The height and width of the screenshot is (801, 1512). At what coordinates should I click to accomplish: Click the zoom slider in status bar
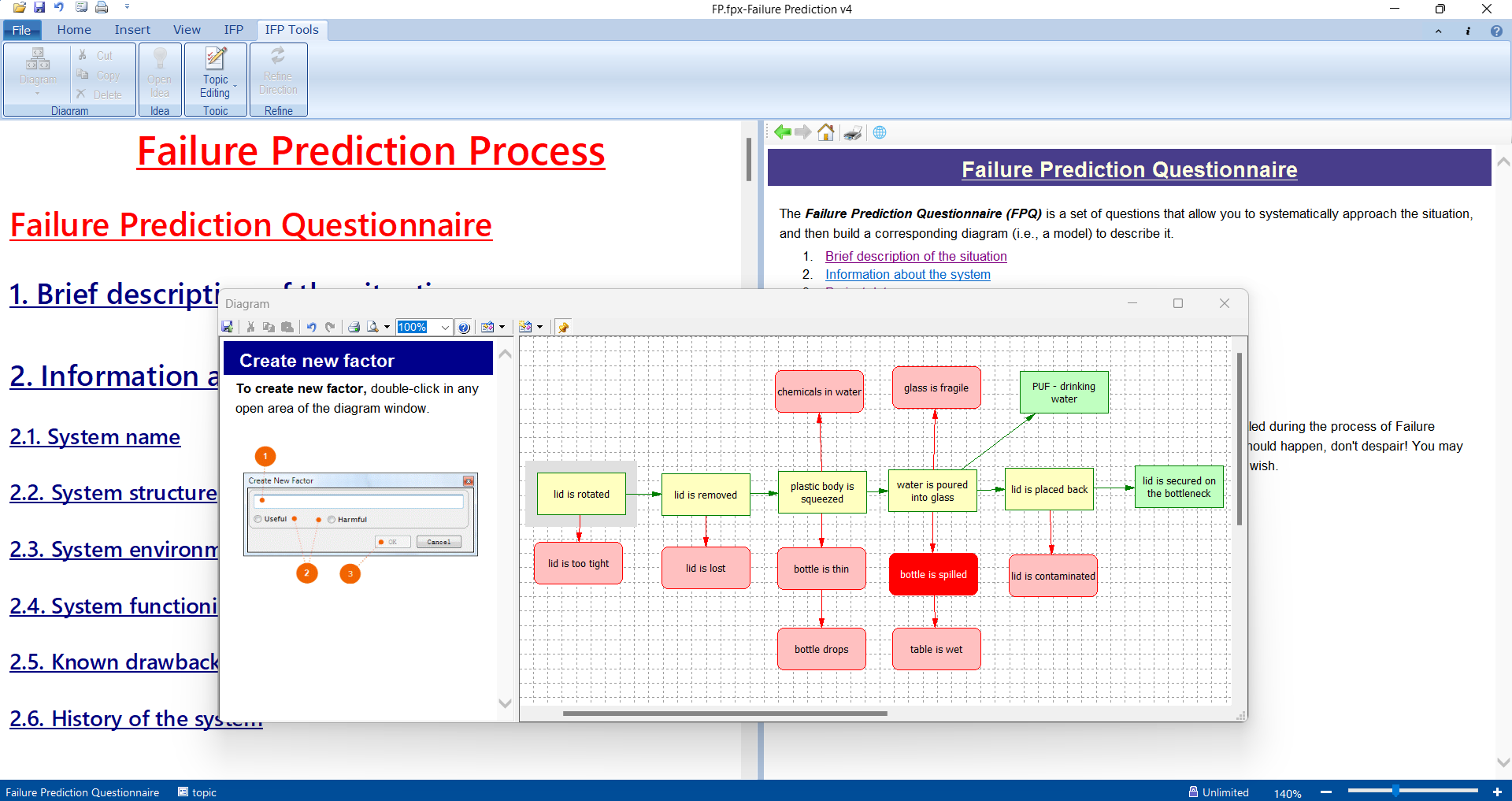1395,791
